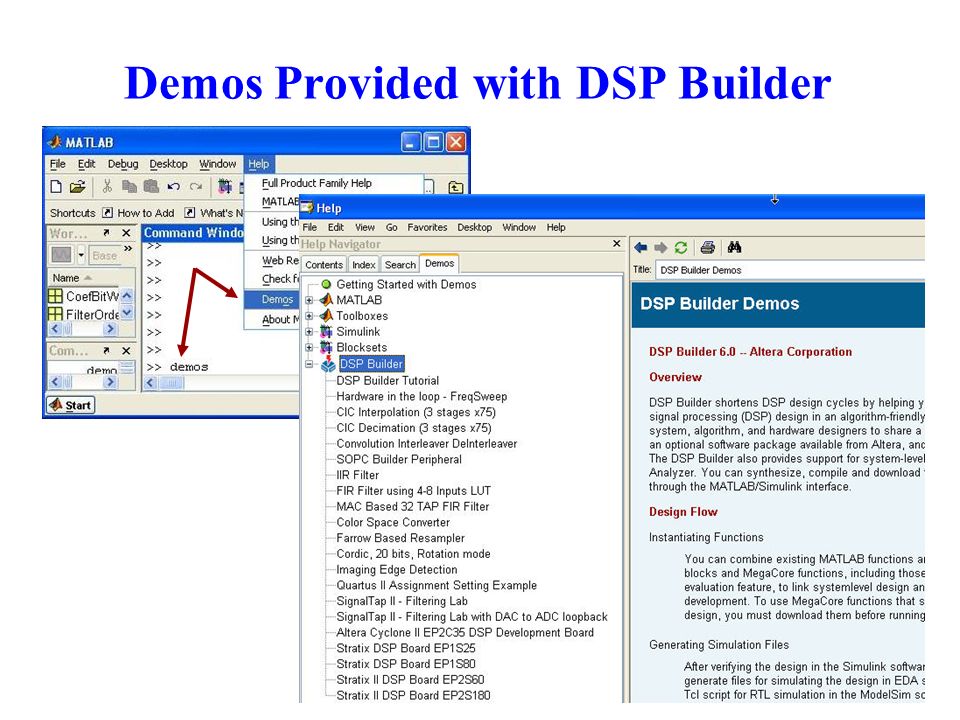The width and height of the screenshot is (960, 720).
Task: Open Hardware in the loop - FreqSweep demo
Action: coord(421,396)
